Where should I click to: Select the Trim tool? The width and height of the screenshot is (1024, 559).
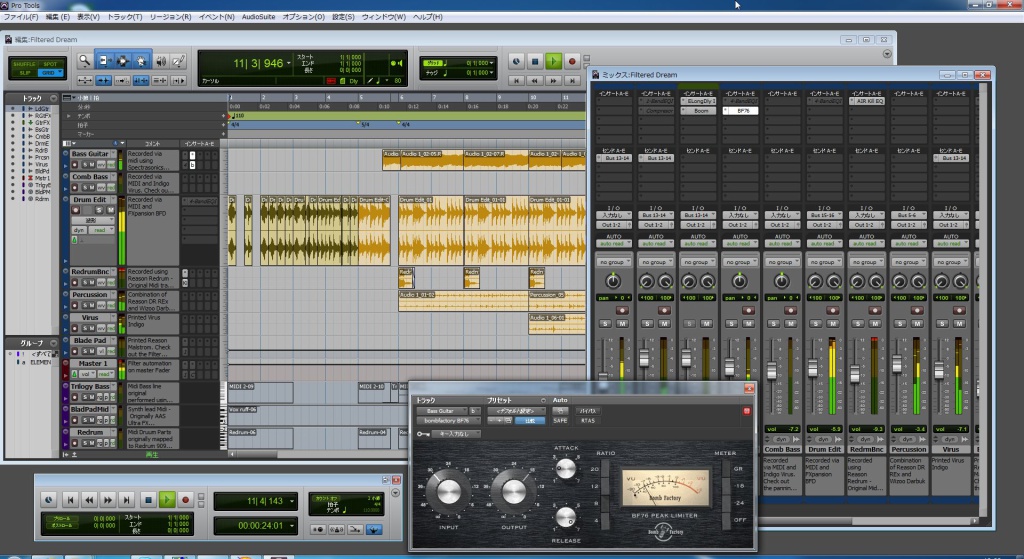[104, 61]
